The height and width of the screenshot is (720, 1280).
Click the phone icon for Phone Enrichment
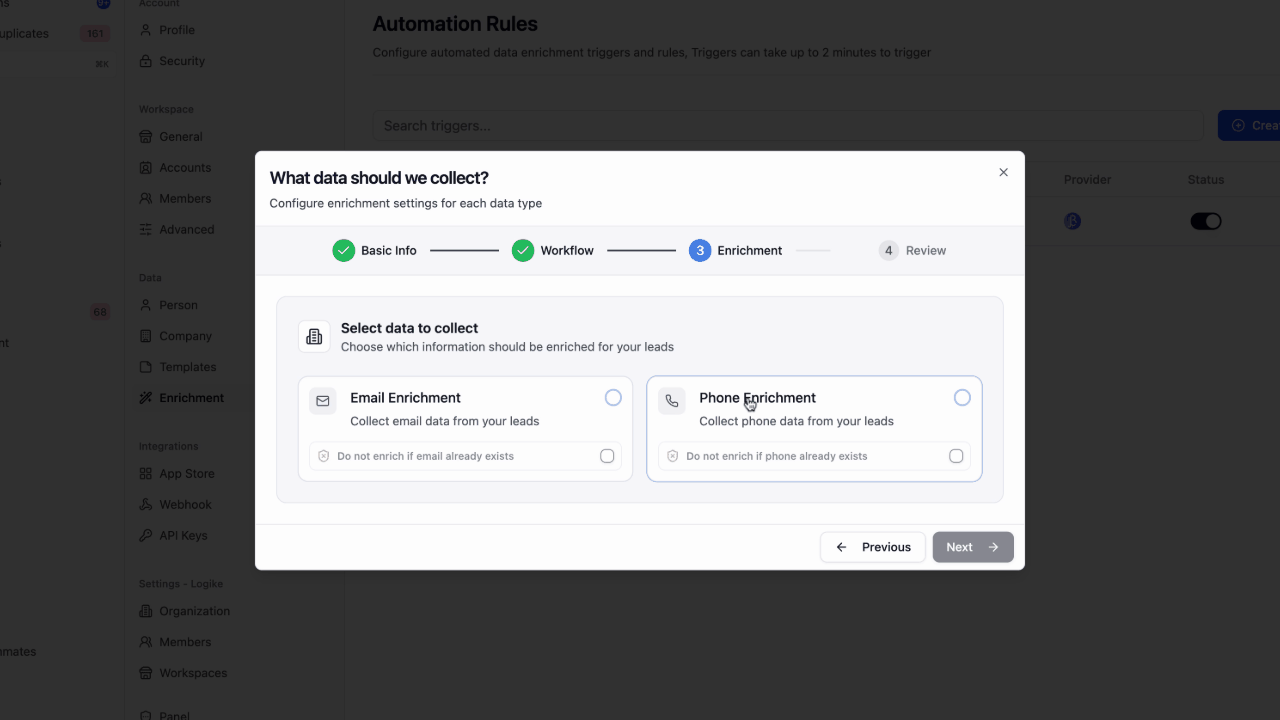coord(672,401)
